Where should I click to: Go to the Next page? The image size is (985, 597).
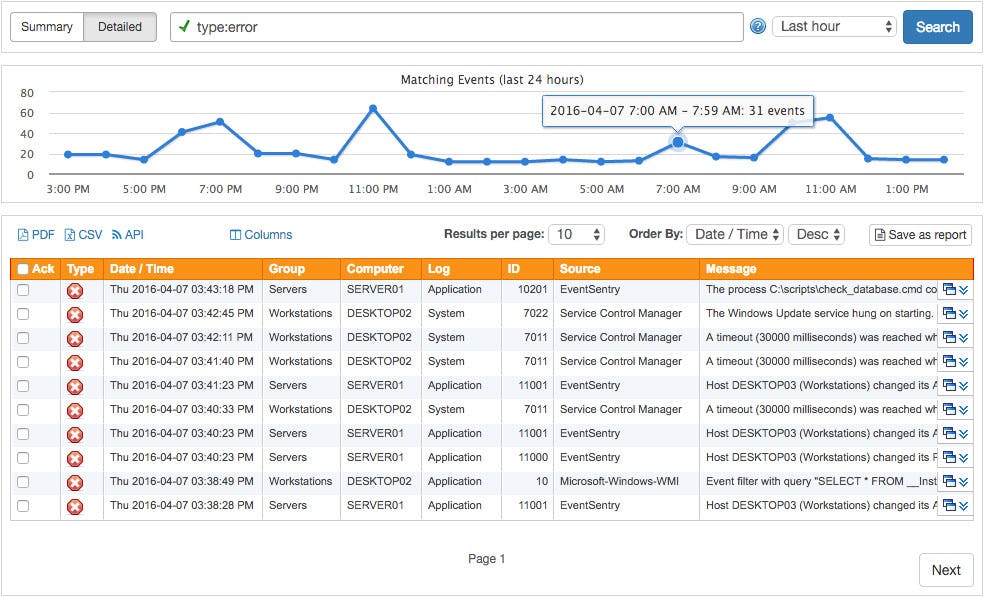pos(946,570)
